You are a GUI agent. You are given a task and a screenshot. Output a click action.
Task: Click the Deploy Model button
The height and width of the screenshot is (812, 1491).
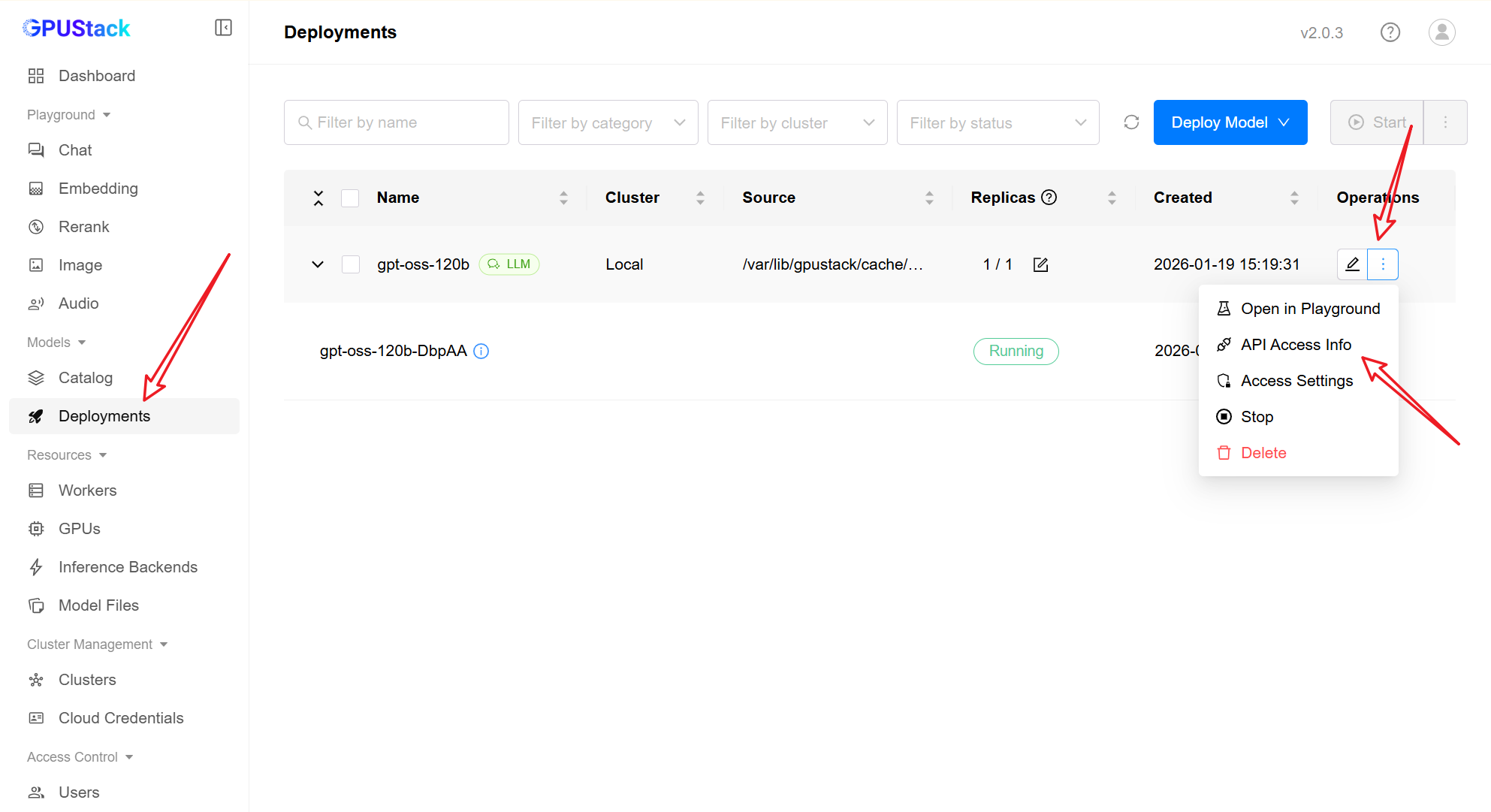click(x=1230, y=122)
